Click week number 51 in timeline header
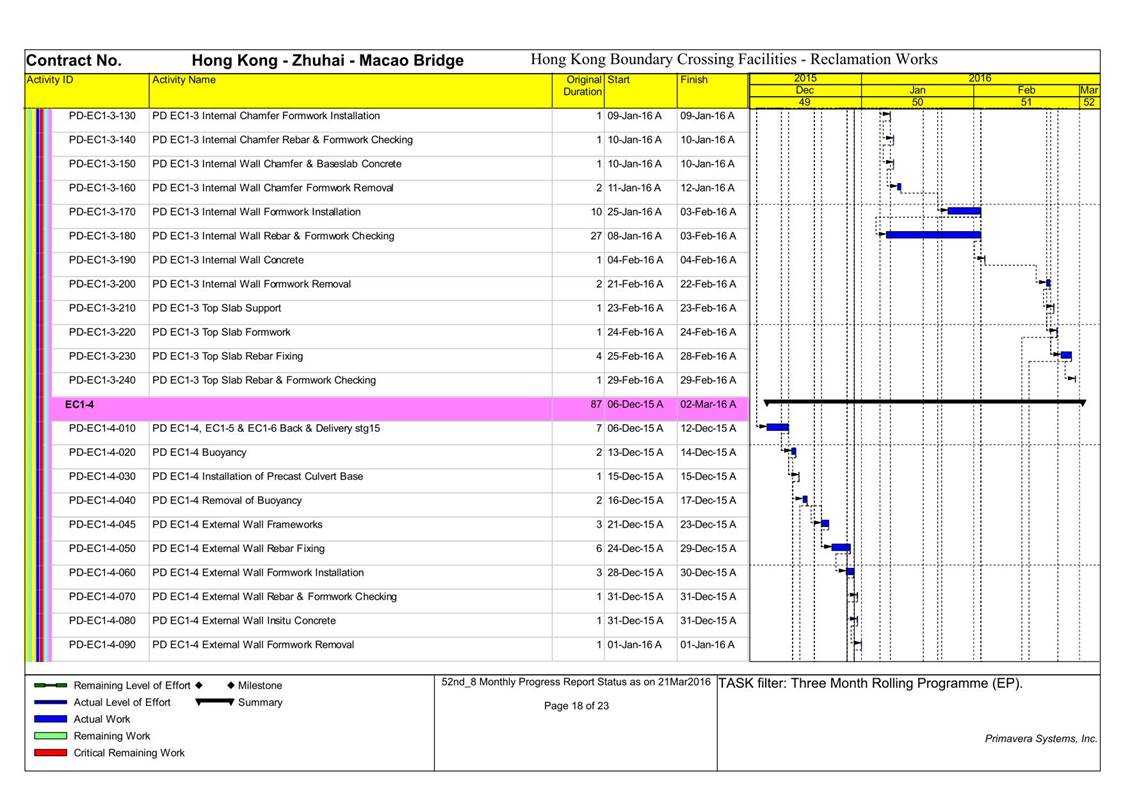Image resolution: width=1123 pixels, height=794 pixels. [1026, 102]
